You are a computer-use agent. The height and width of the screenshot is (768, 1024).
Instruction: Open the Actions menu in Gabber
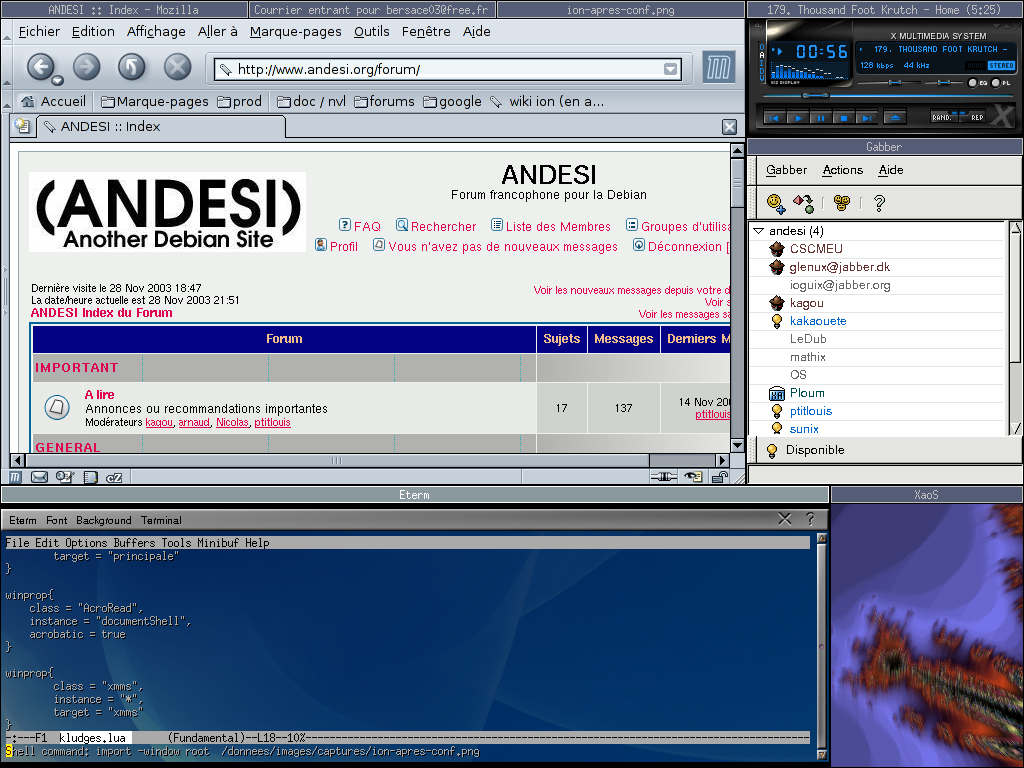842,170
